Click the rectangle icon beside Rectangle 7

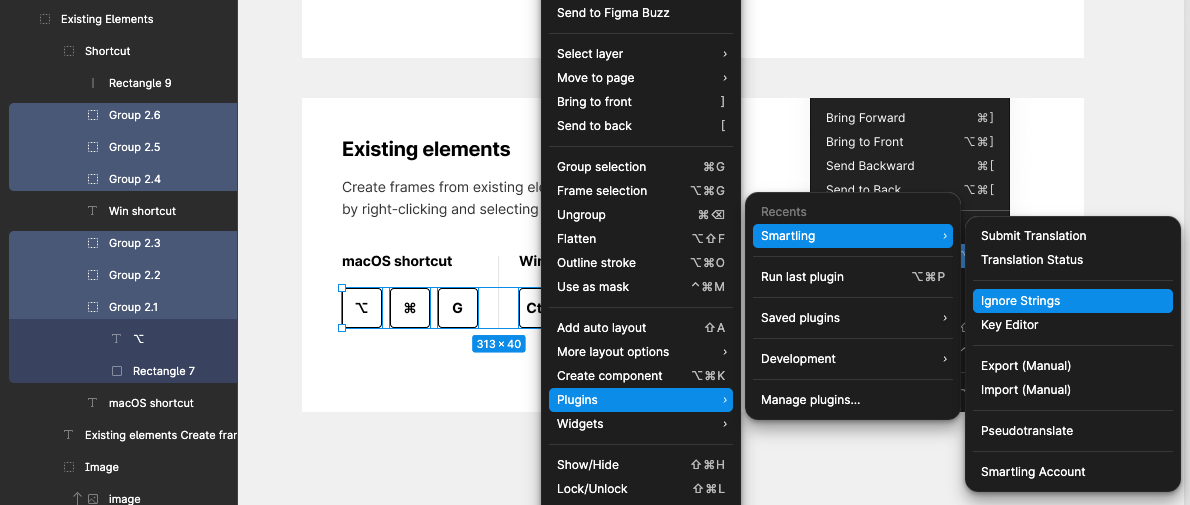coord(117,371)
